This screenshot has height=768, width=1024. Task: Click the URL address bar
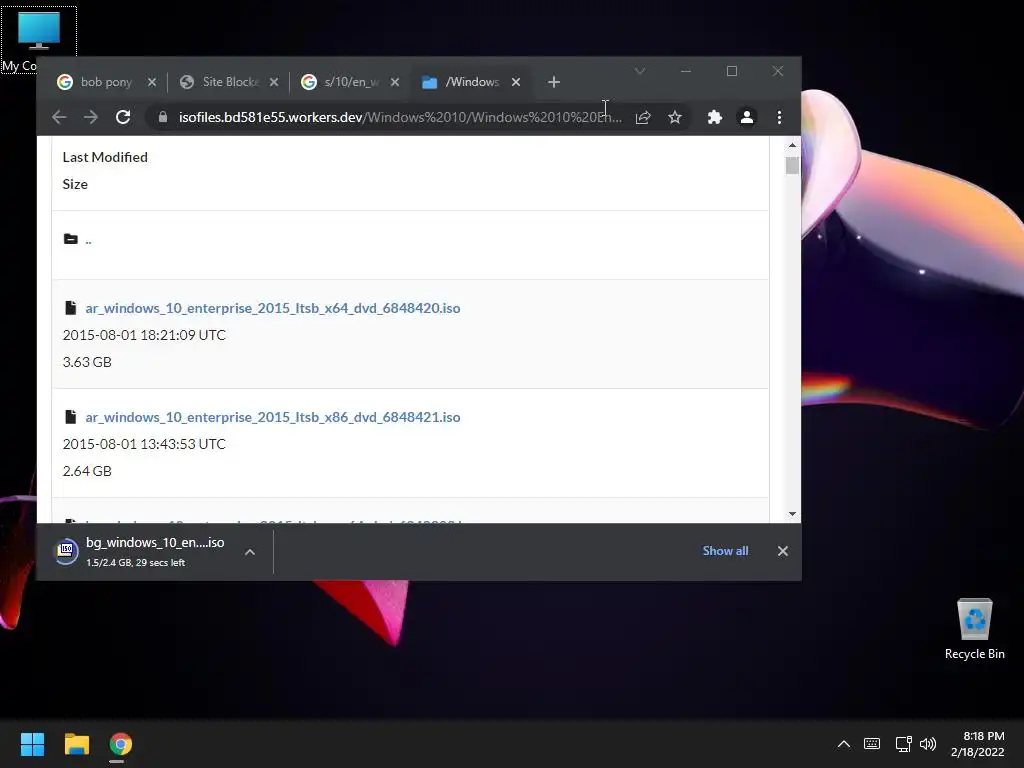pos(400,117)
